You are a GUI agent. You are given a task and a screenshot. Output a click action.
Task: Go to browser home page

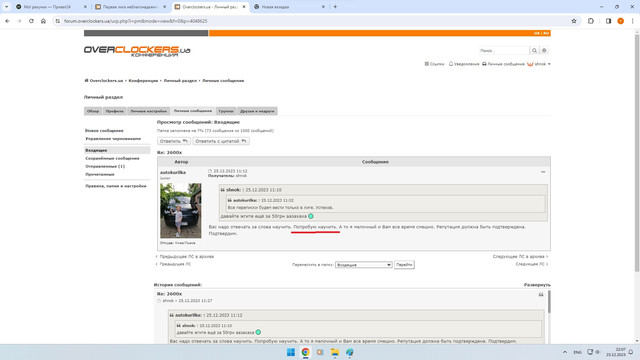[x=43, y=21]
